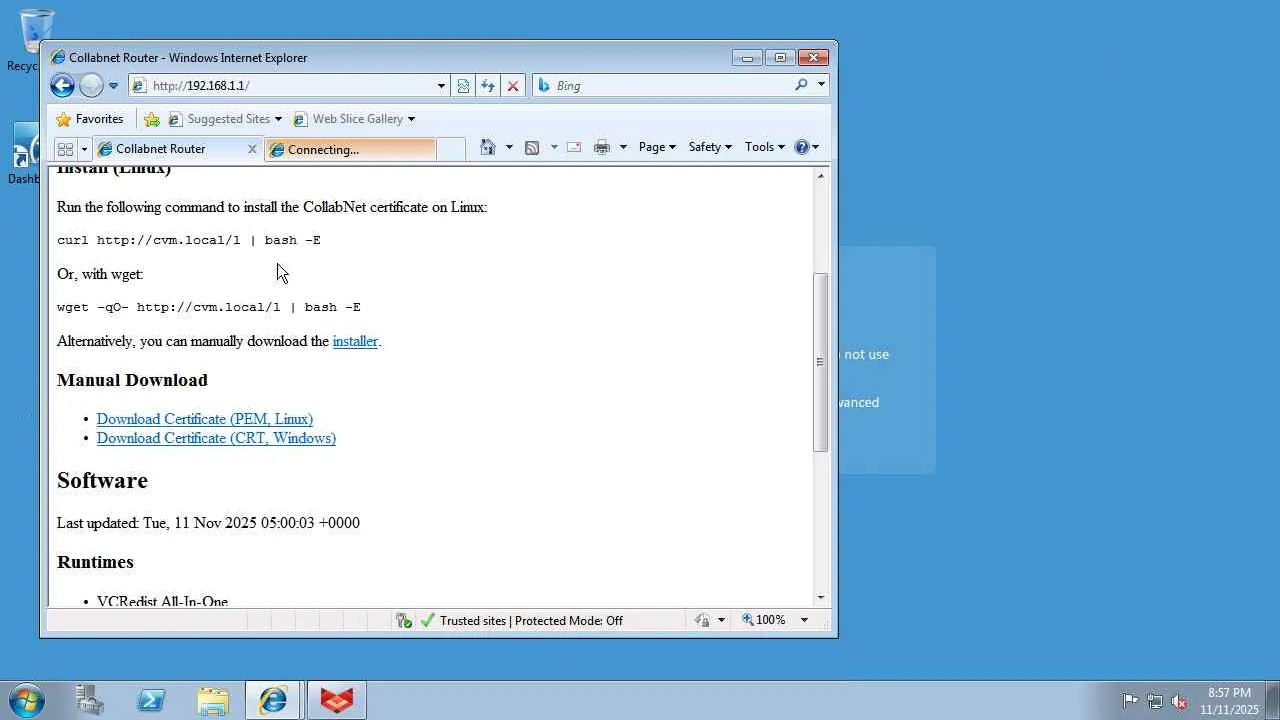
Task: Click the search magnifier icon
Action: point(801,85)
